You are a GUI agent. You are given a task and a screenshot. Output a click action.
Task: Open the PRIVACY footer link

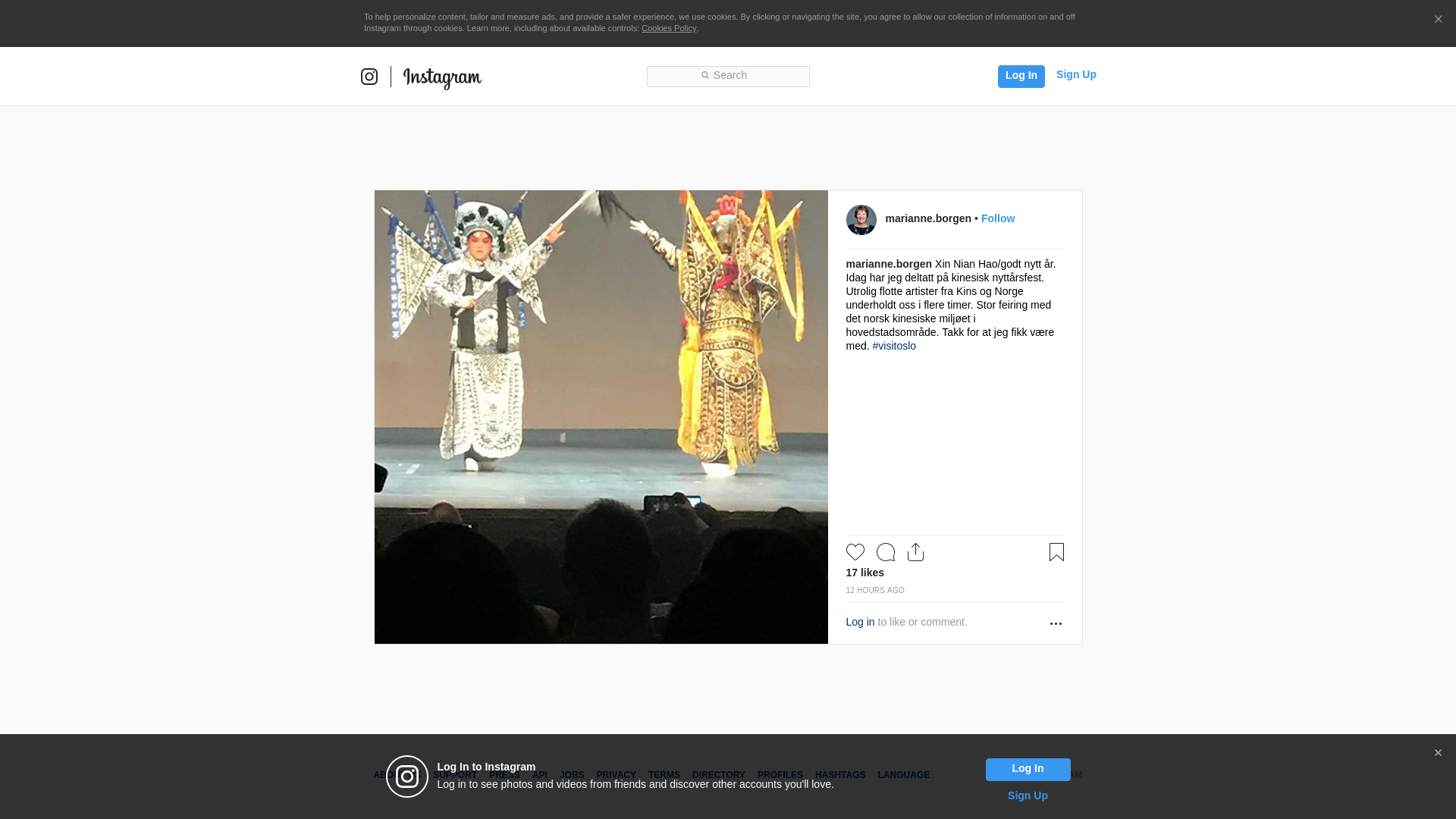[x=616, y=775]
